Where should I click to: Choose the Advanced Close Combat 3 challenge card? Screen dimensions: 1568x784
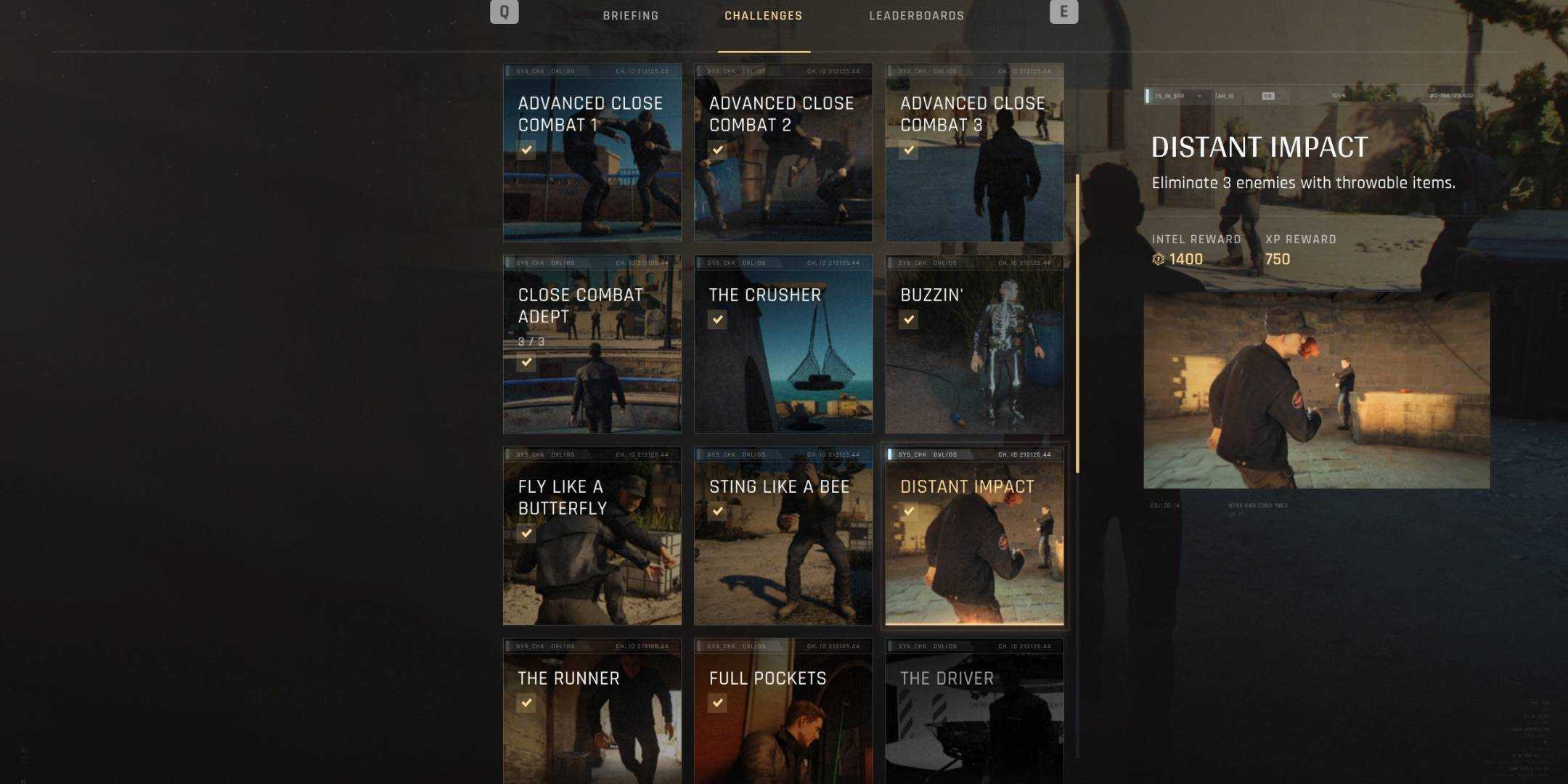click(974, 152)
